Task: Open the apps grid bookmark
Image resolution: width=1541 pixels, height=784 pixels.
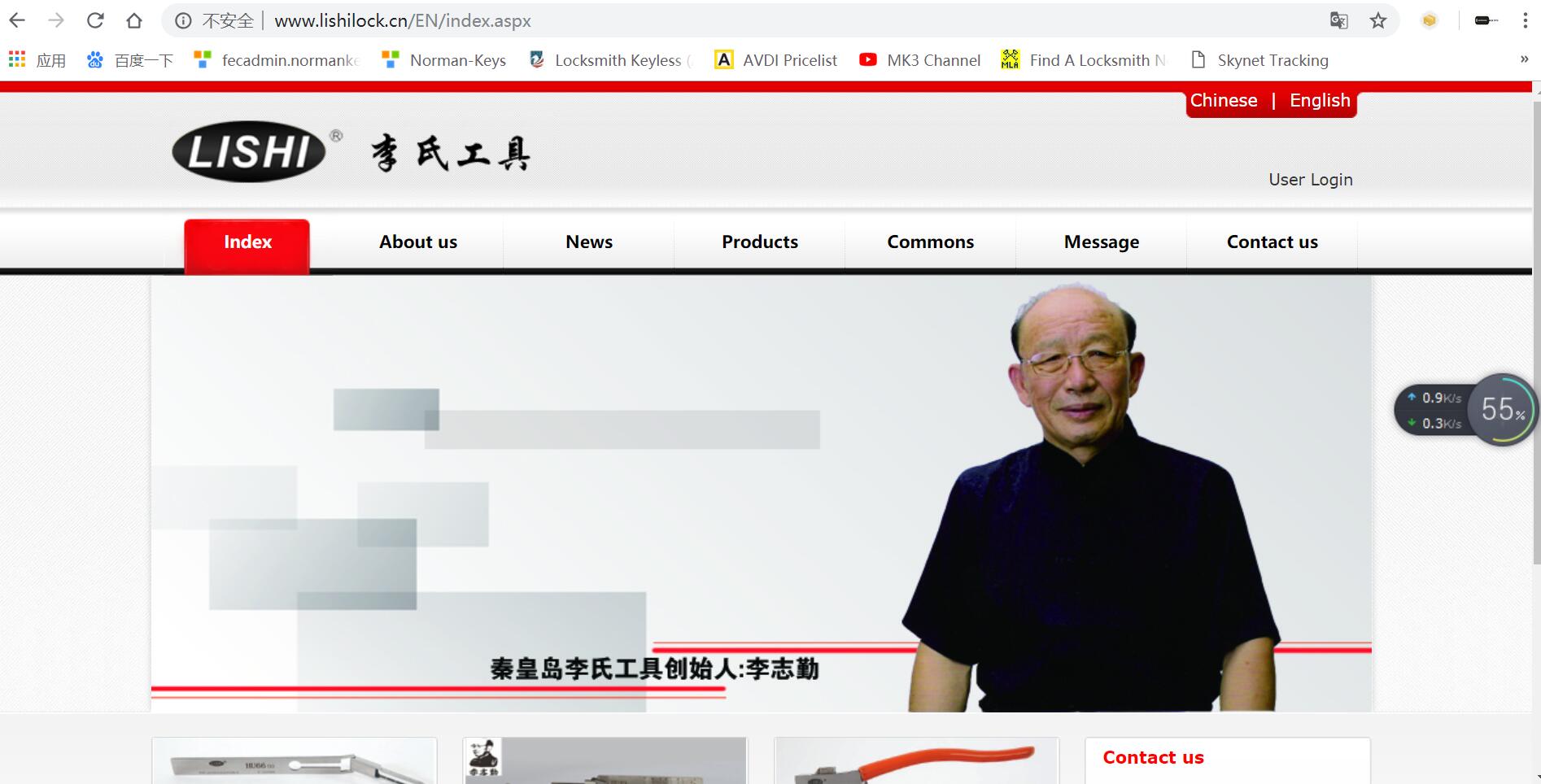Action: (x=37, y=60)
